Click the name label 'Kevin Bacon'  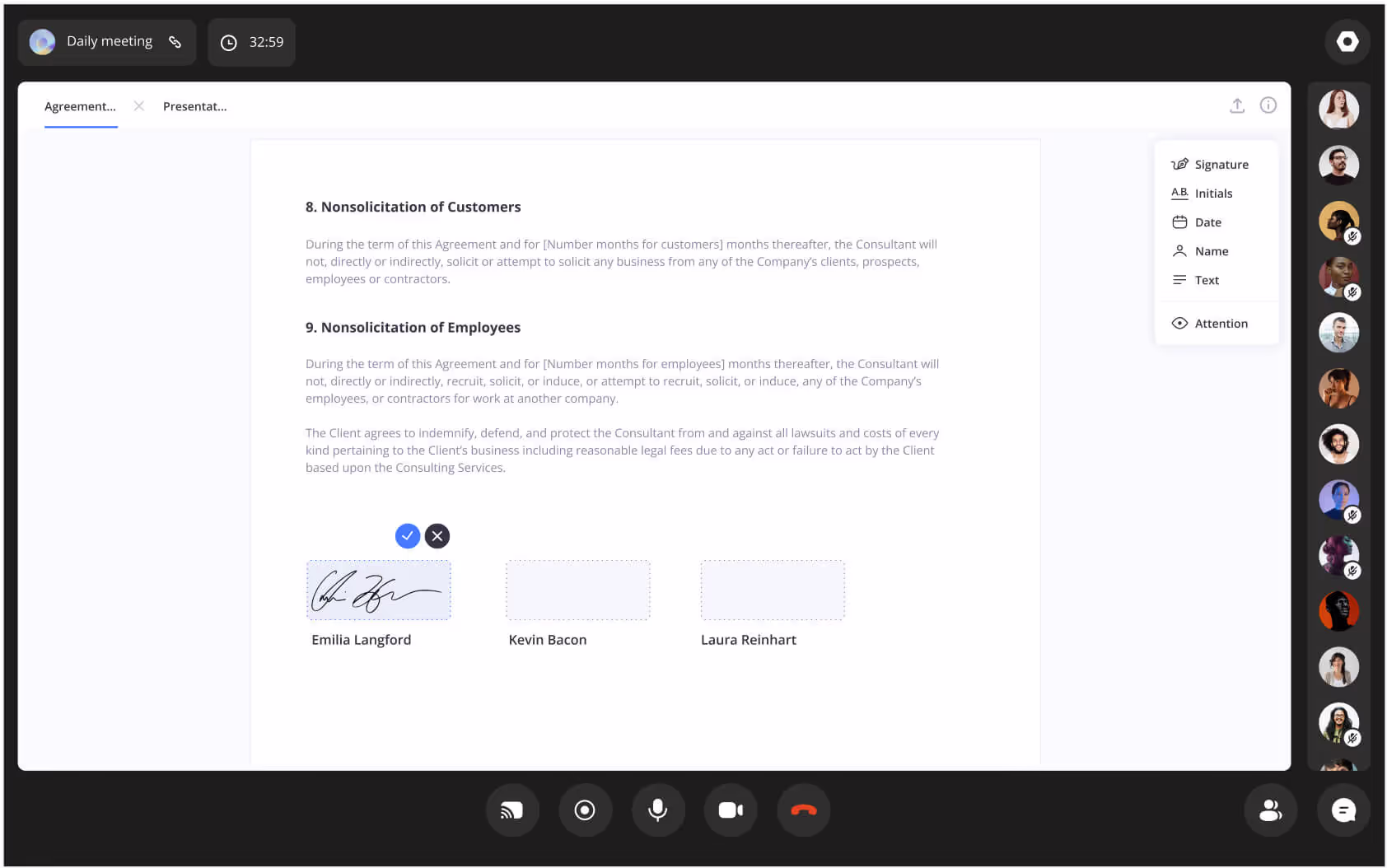(548, 640)
